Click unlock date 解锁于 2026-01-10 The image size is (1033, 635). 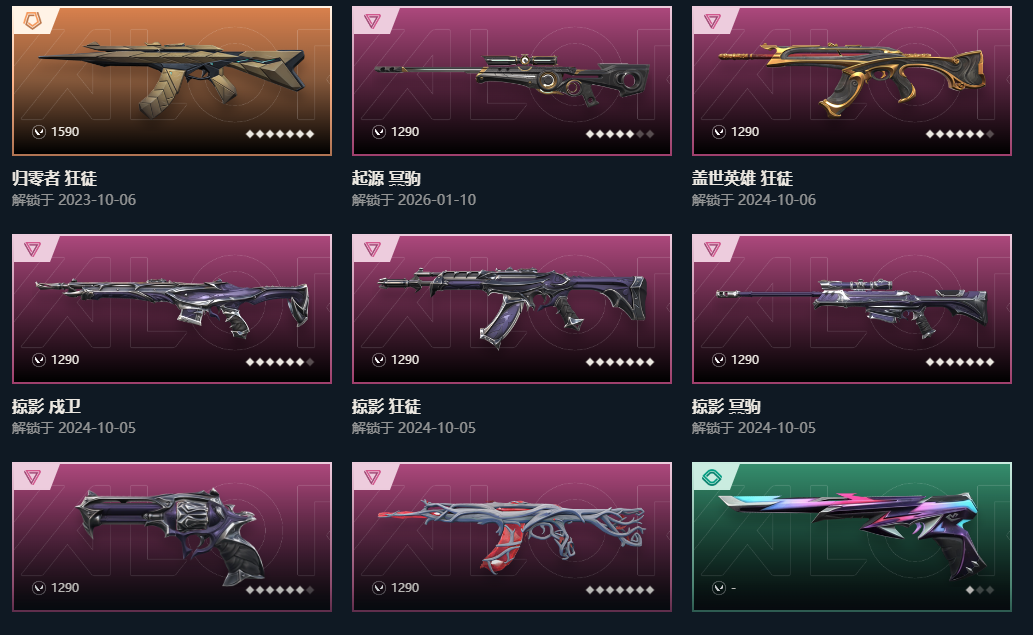click(414, 200)
